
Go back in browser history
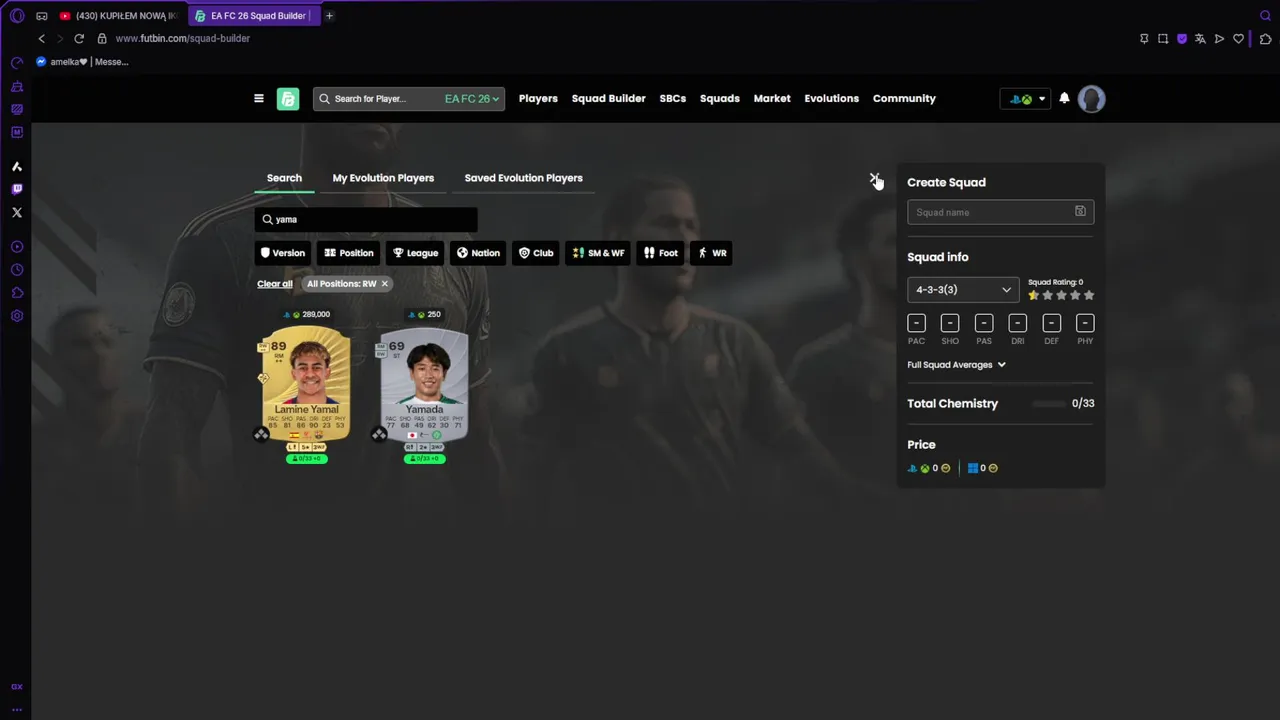pyautogui.click(x=41, y=38)
